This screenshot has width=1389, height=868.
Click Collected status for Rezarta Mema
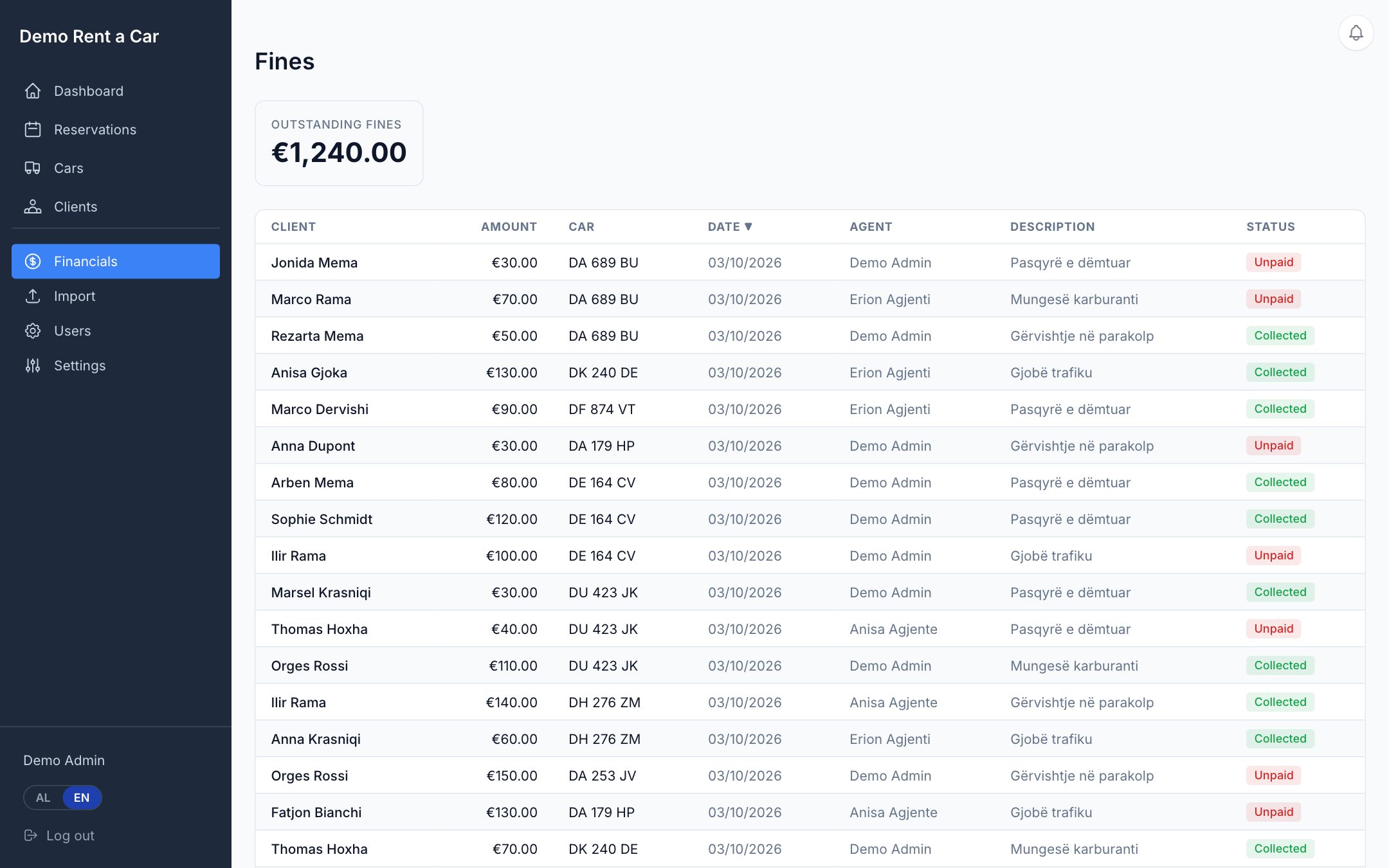pyautogui.click(x=1280, y=336)
